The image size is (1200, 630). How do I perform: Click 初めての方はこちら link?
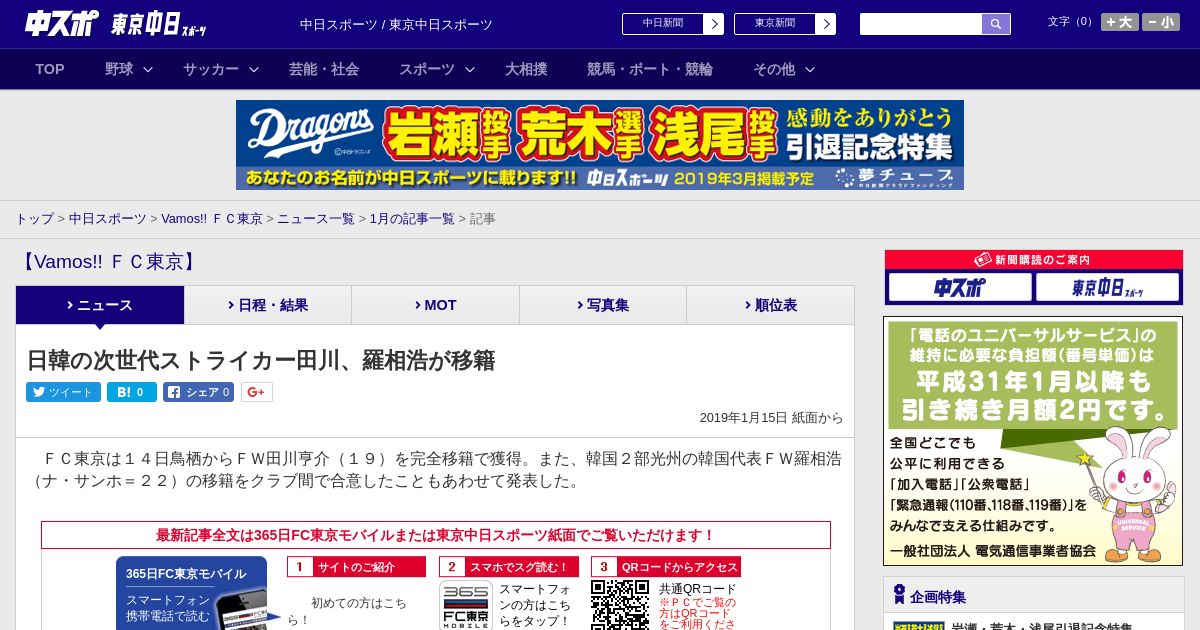(347, 611)
